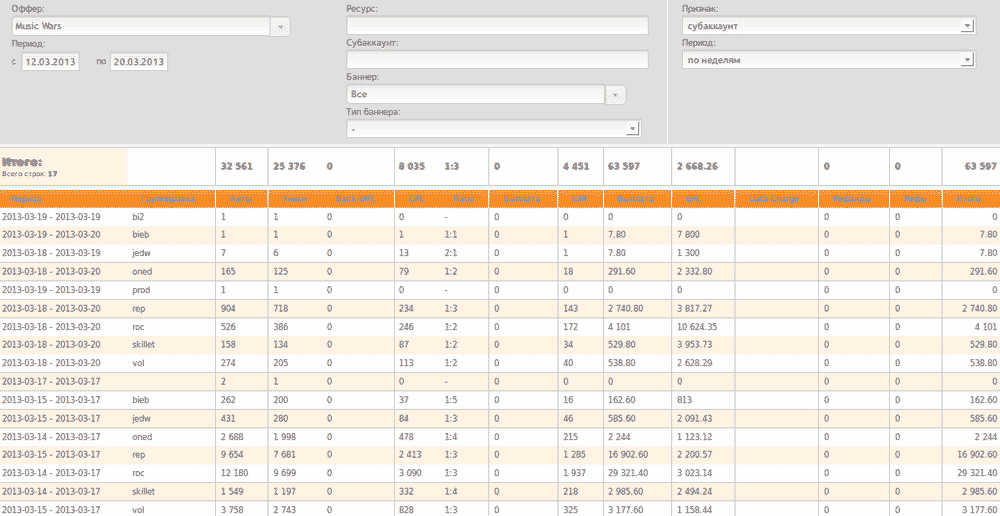Sort by the Уники column header
Viewport: 1000px width, 516px height.
[x=295, y=199]
